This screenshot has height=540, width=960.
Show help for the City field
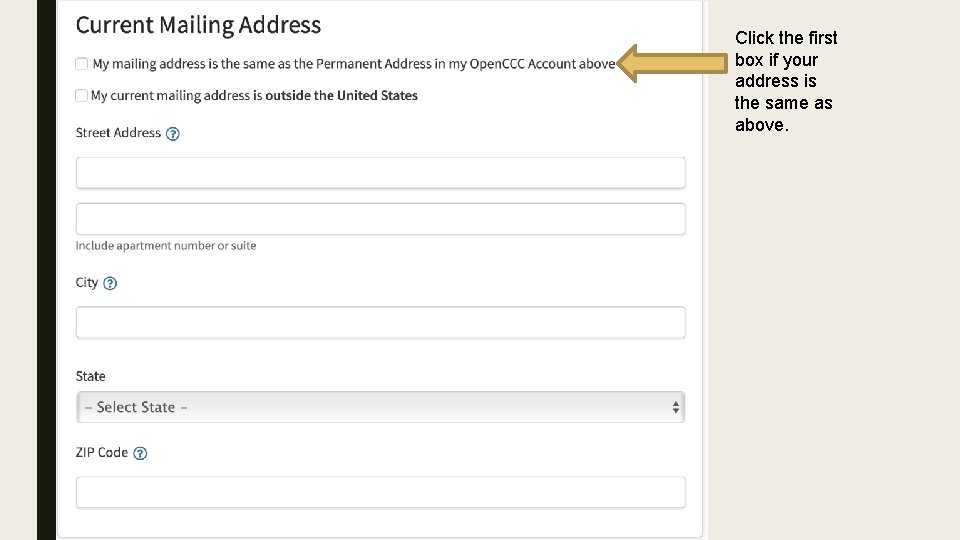point(110,283)
